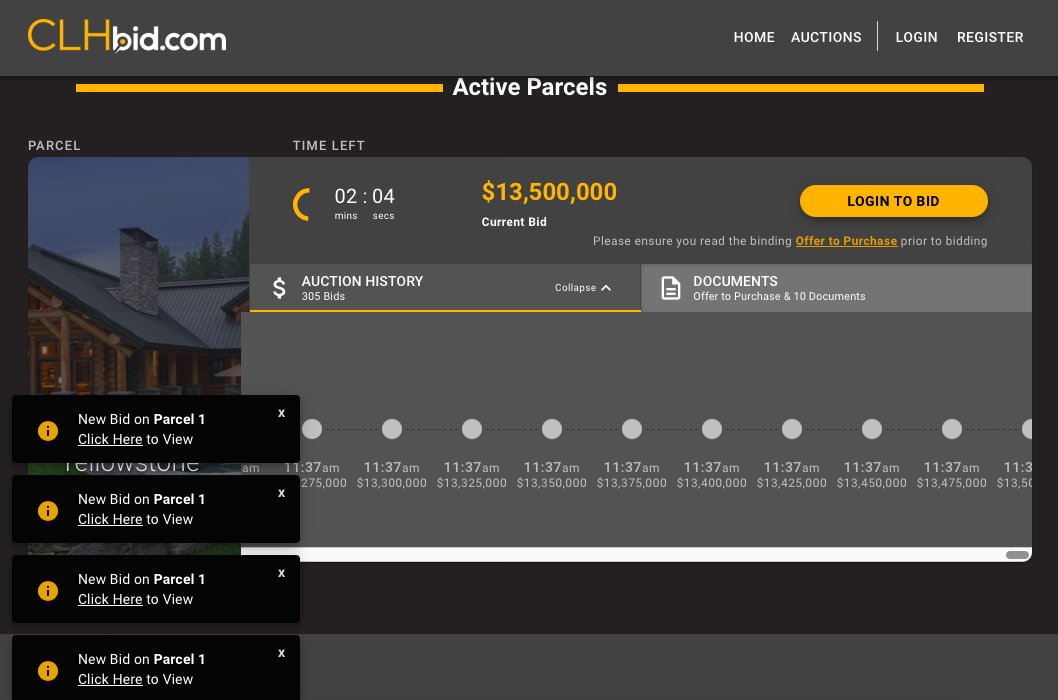
Task: Click the CLHbid.com logo
Action: pos(127,37)
